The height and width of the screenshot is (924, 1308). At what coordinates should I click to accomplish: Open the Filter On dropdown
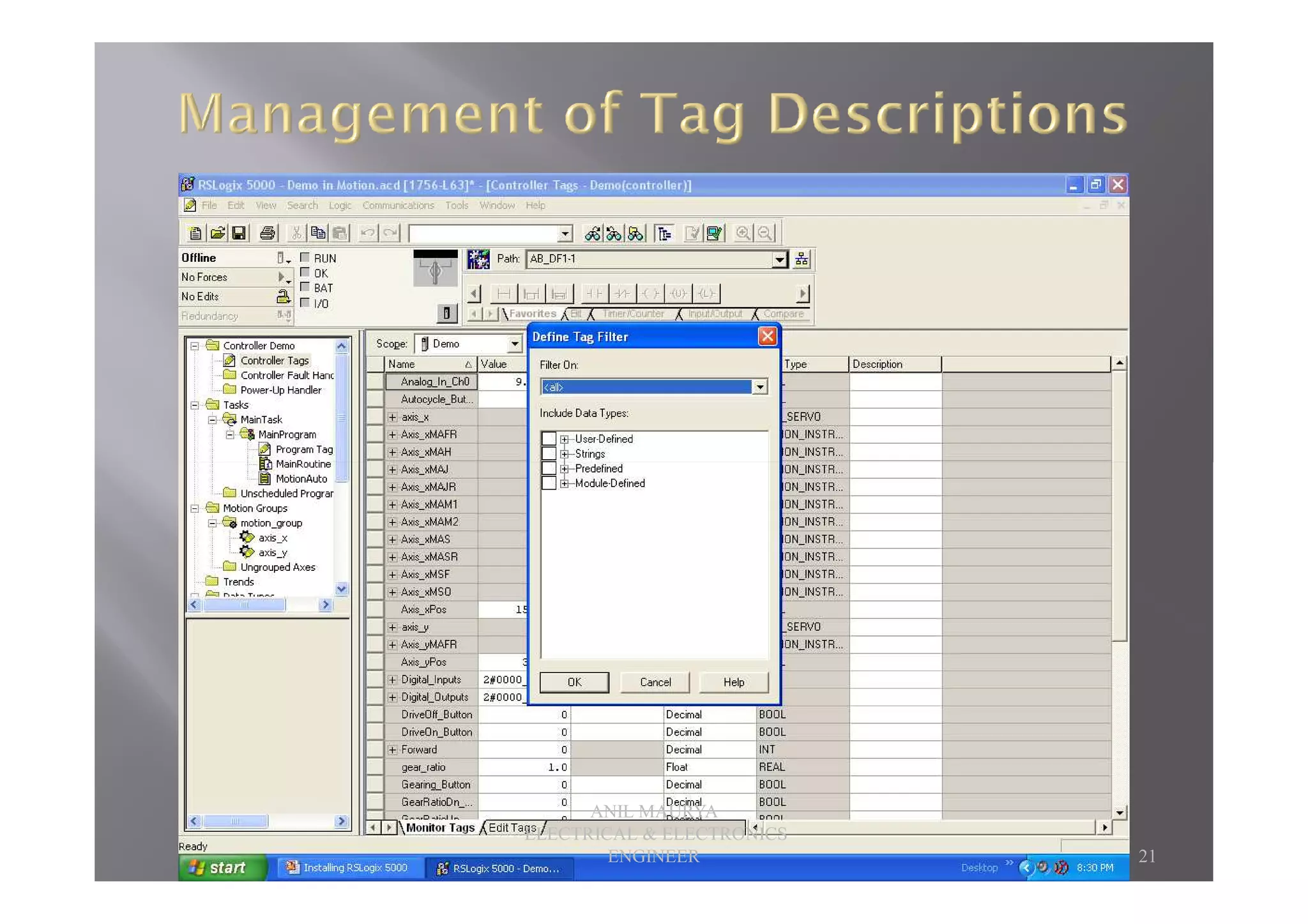point(759,387)
